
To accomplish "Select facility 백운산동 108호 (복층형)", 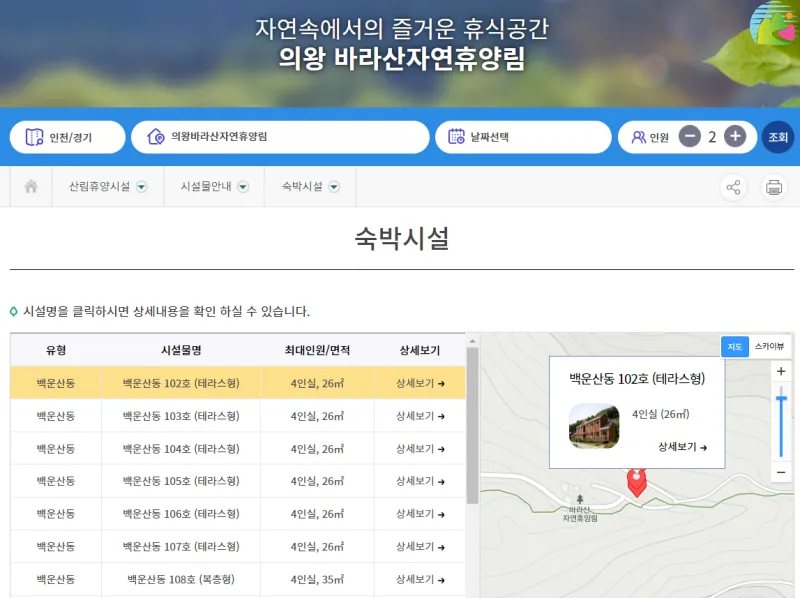I will (181, 580).
